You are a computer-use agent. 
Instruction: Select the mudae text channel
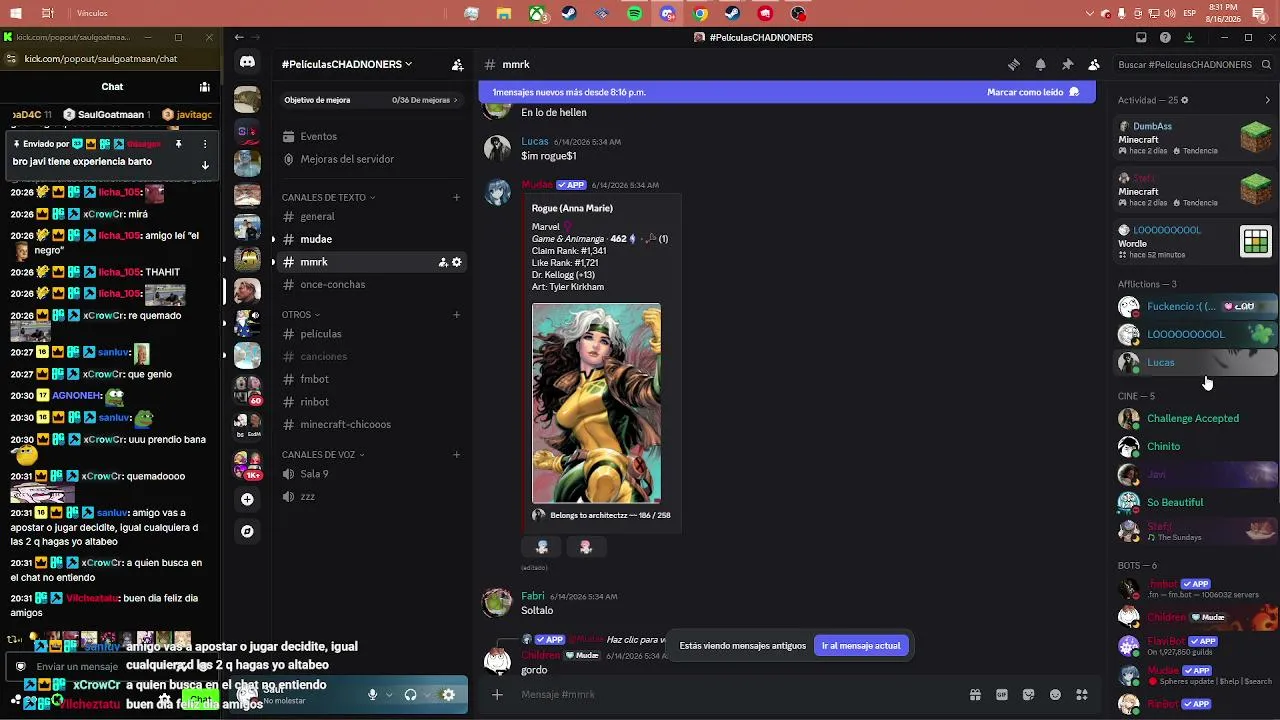[x=370, y=240]
